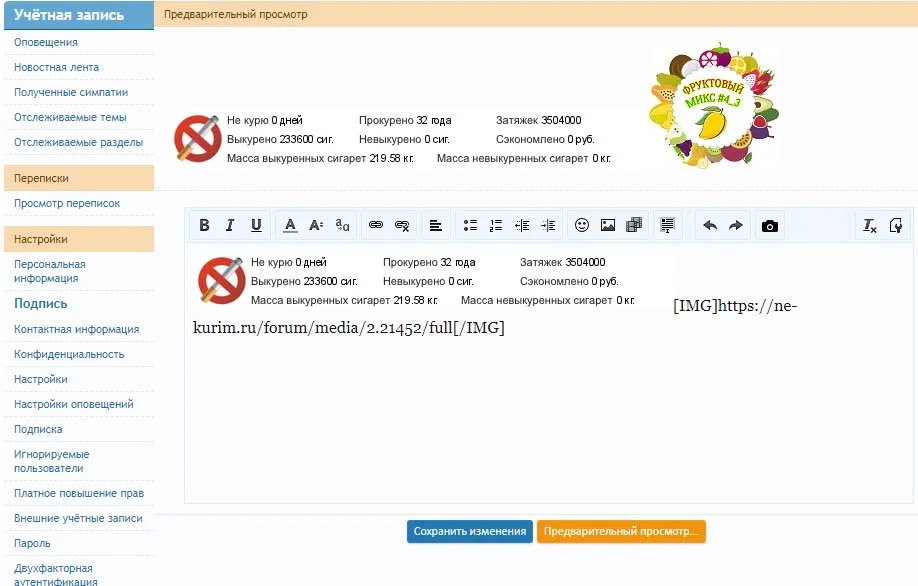Image resolution: width=918 pixels, height=586 pixels.
Task: Open Настройки link below Конфиденциальность
Action: coord(40,379)
